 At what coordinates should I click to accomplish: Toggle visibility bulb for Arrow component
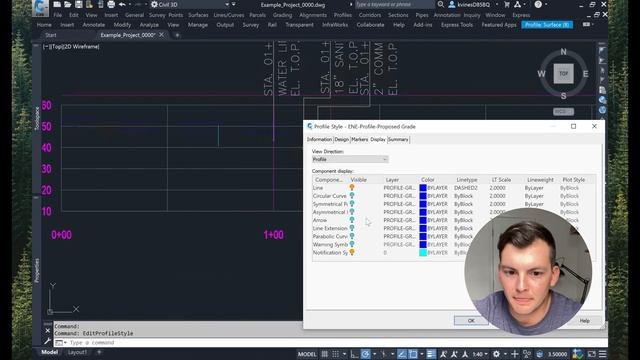pos(352,220)
